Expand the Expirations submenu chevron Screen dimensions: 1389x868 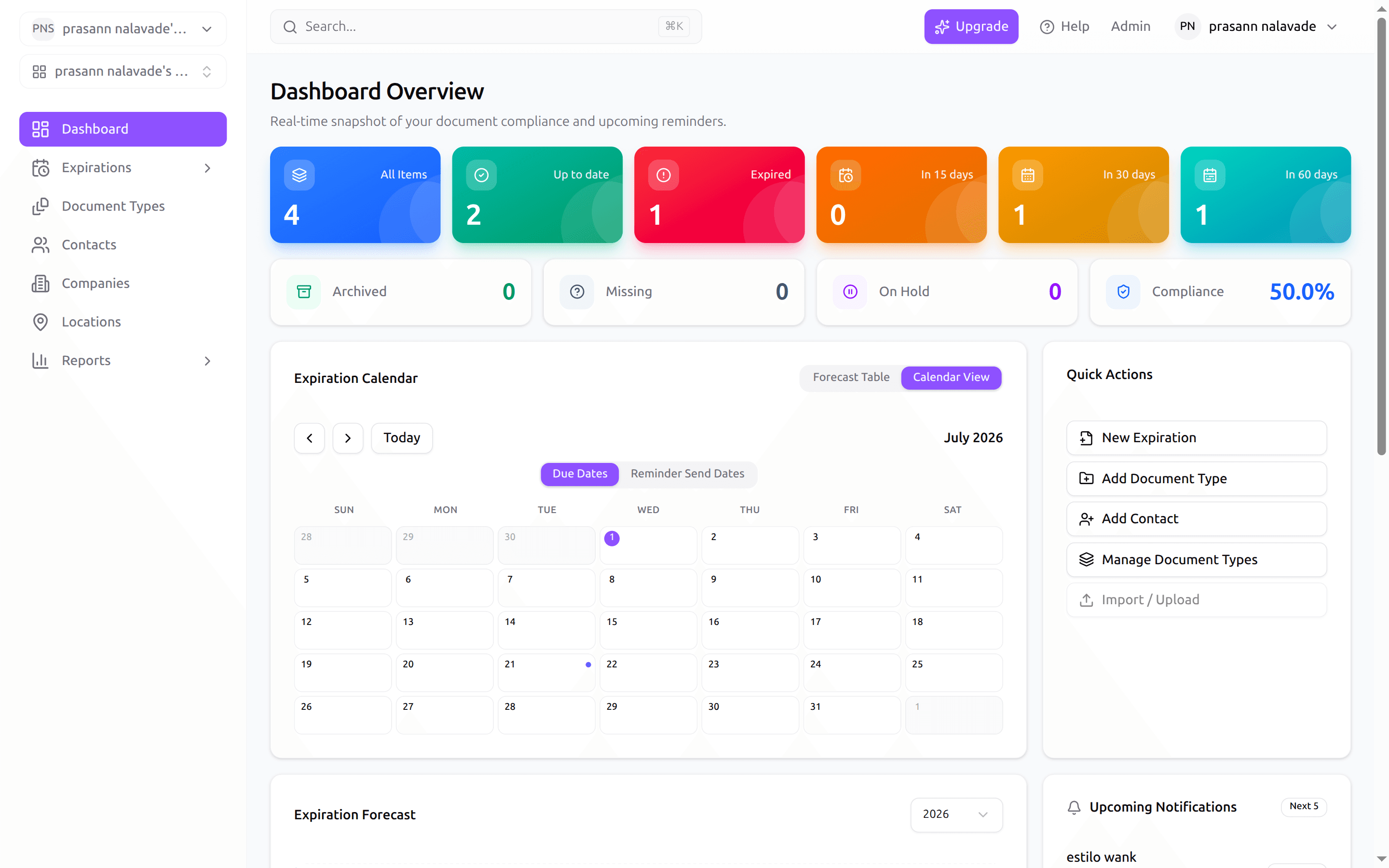207,168
